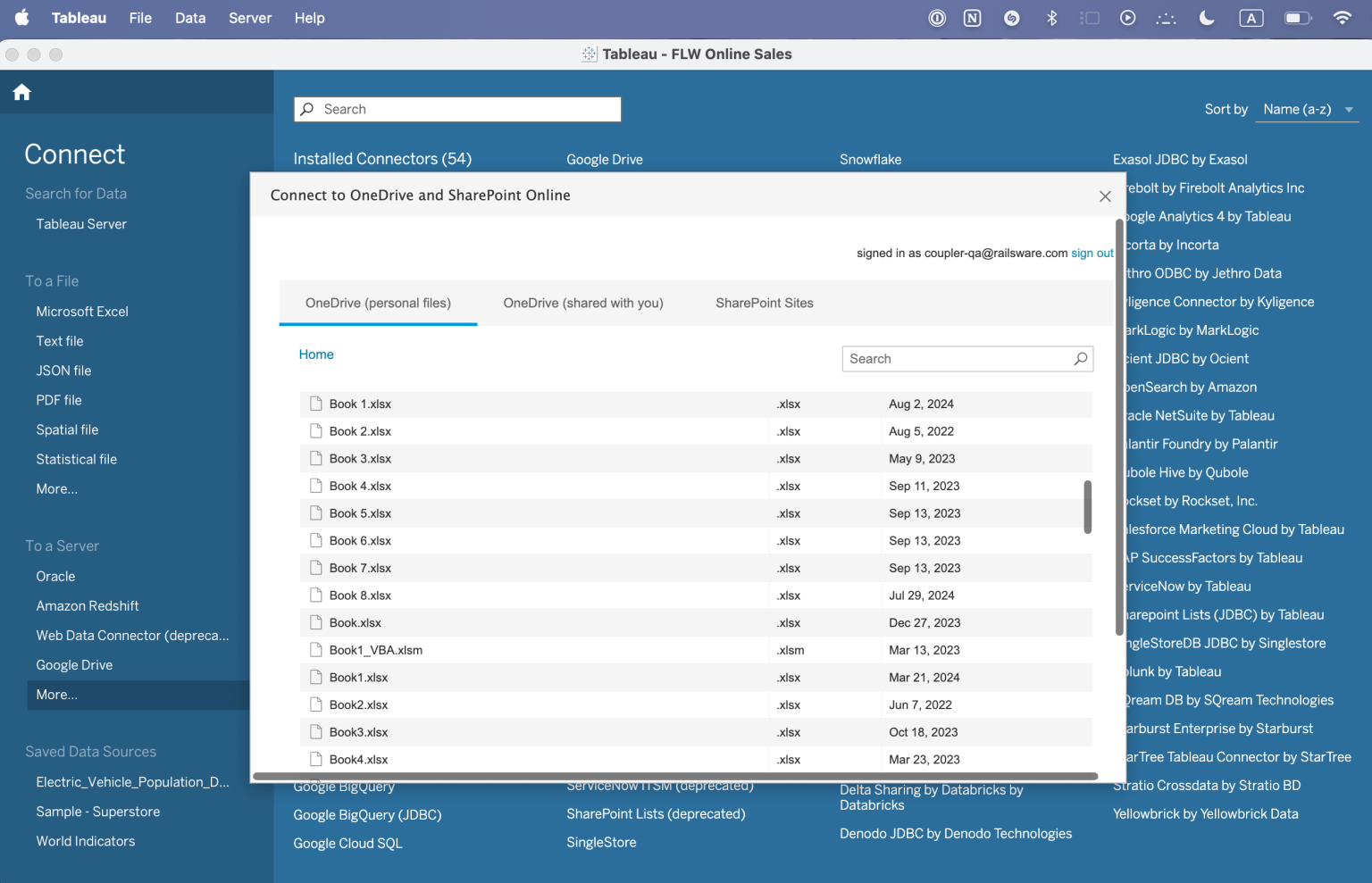
Task: Click the file icon beside Book 3.xlsx
Action: click(x=315, y=458)
